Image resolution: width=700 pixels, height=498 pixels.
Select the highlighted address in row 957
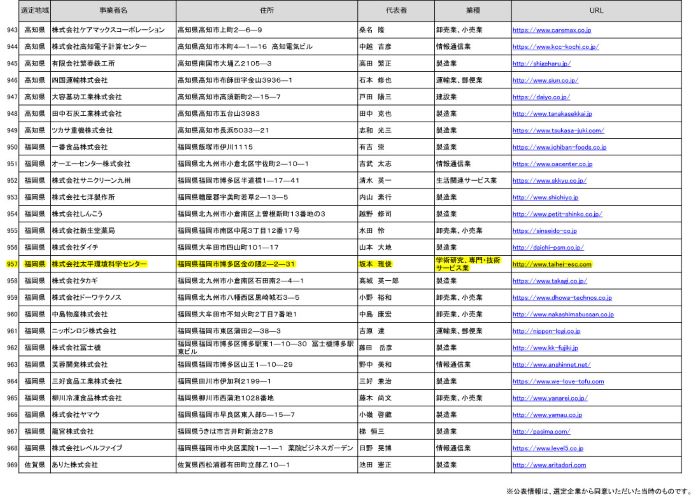tap(237, 264)
